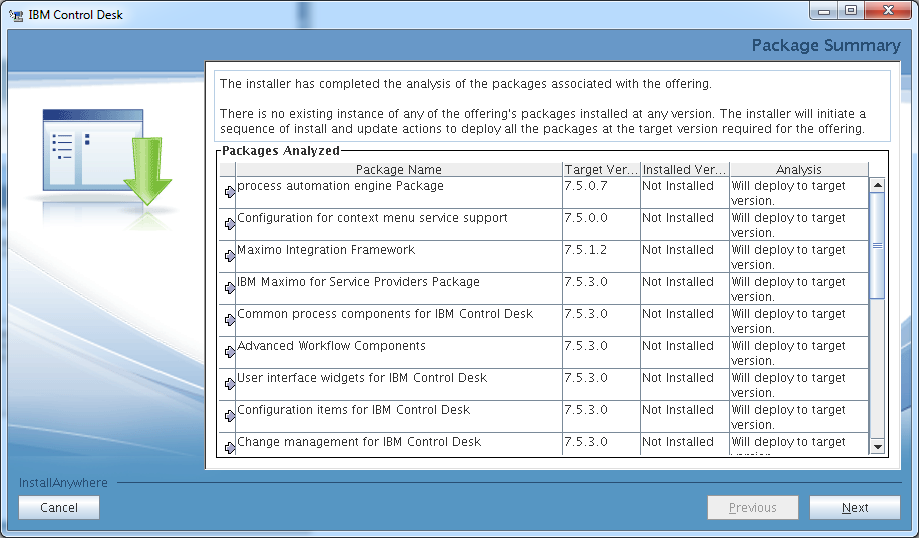The height and width of the screenshot is (538, 919).
Task: Click the scrollbar up arrow in package table
Action: pos(877,185)
